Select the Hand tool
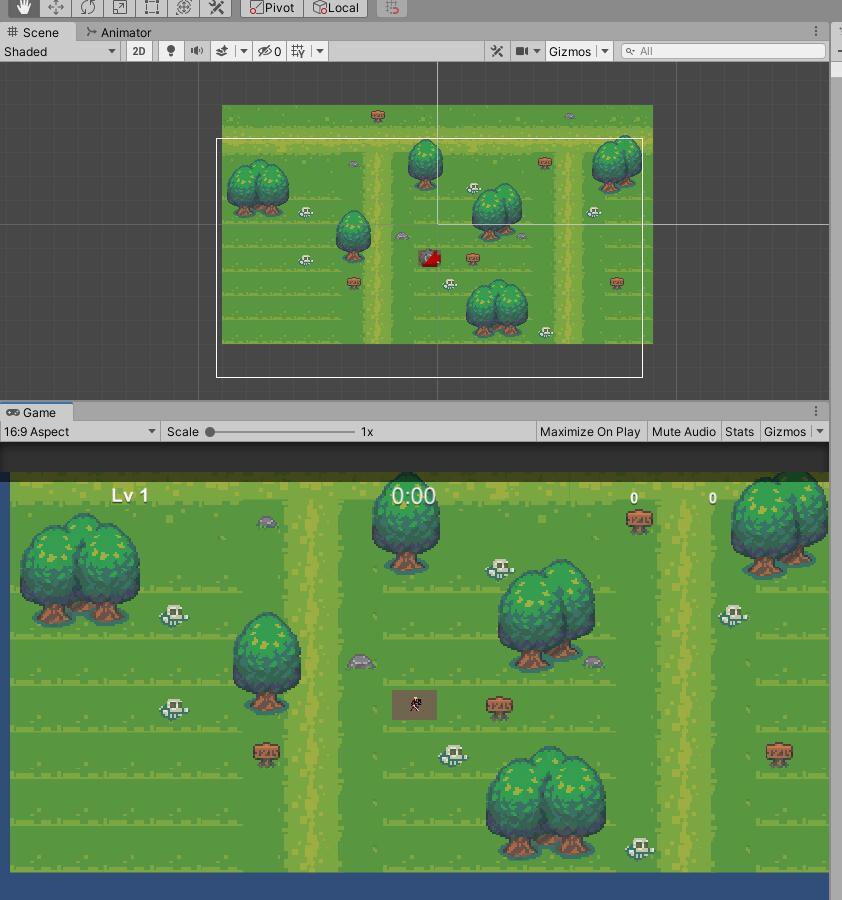 (x=24, y=7)
